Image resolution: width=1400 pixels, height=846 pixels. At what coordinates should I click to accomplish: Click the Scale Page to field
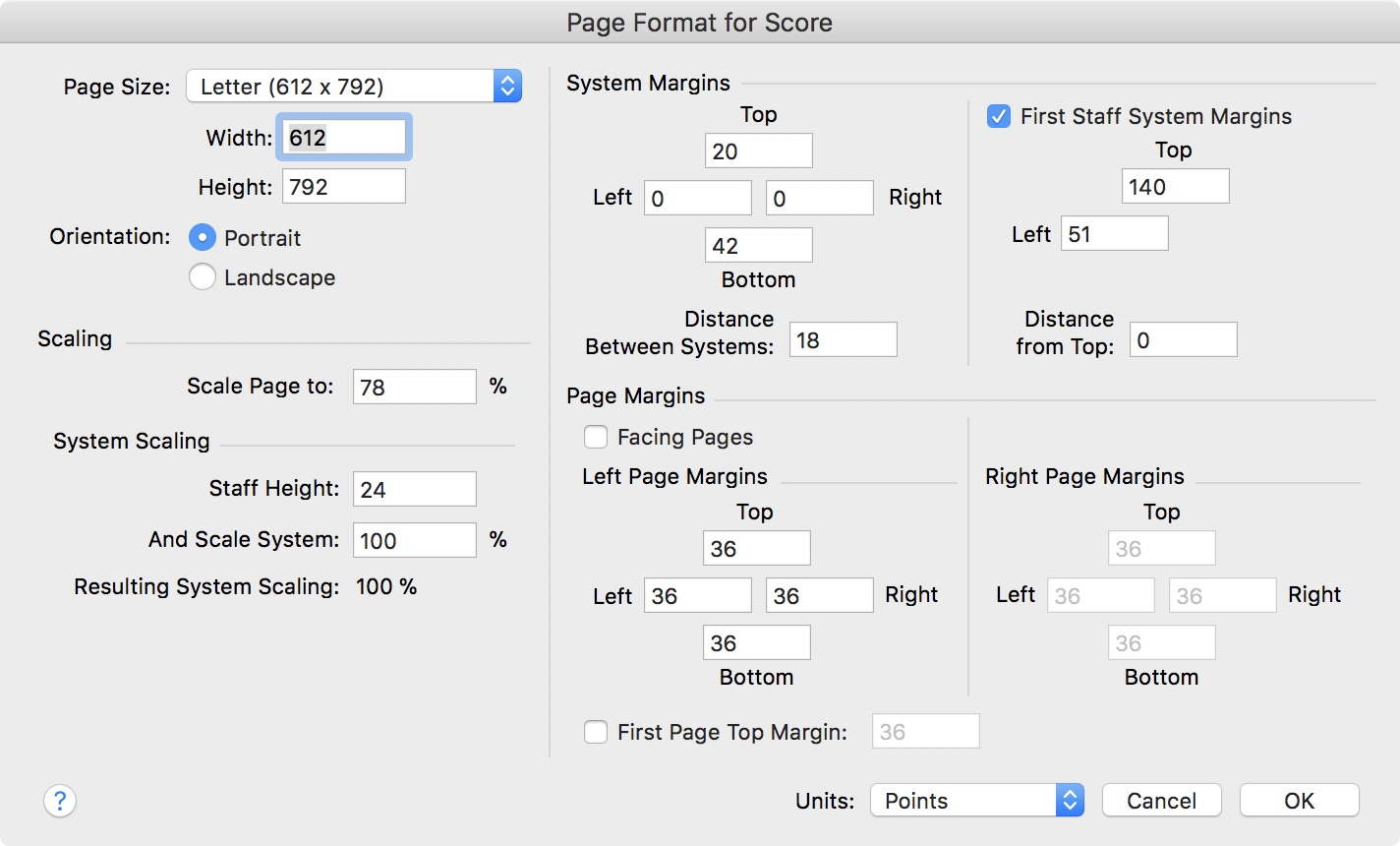(x=414, y=387)
